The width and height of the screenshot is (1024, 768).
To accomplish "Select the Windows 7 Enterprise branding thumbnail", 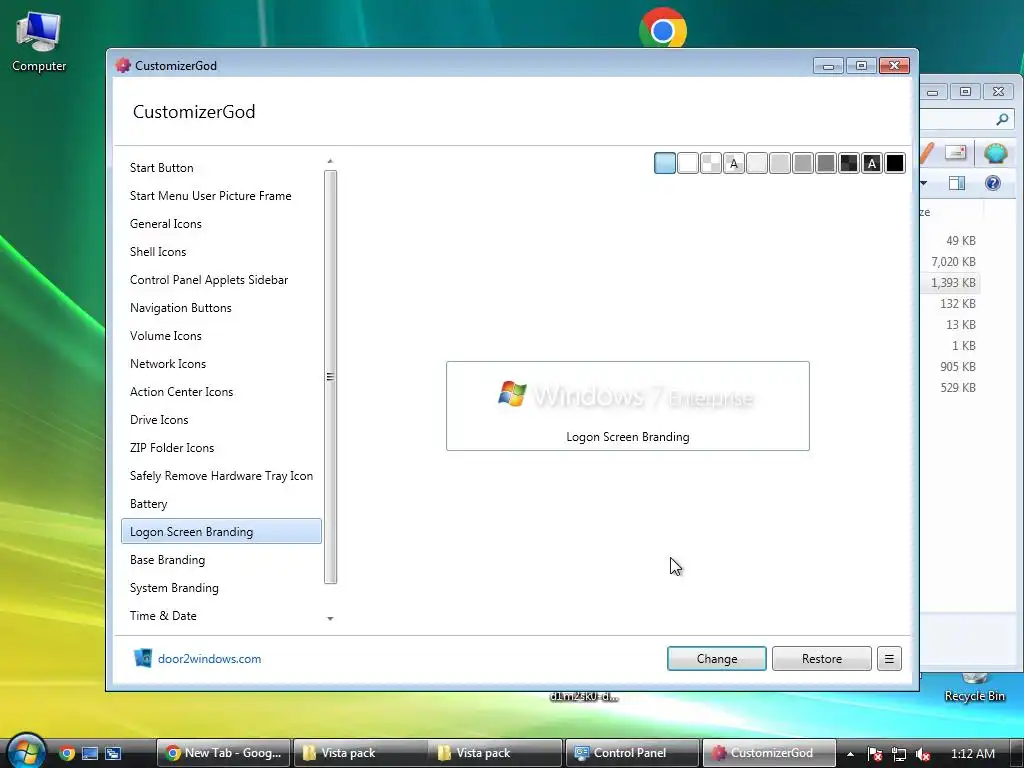I will [628, 406].
